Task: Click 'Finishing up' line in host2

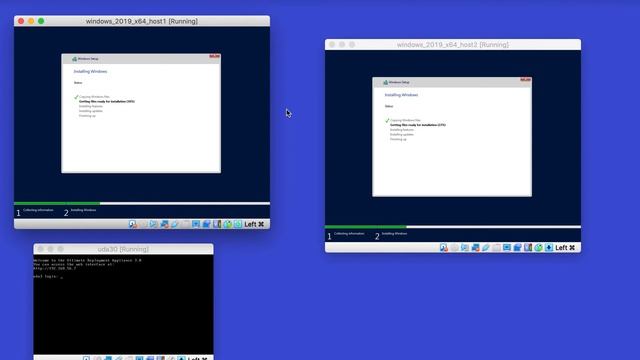Action: (x=398, y=140)
